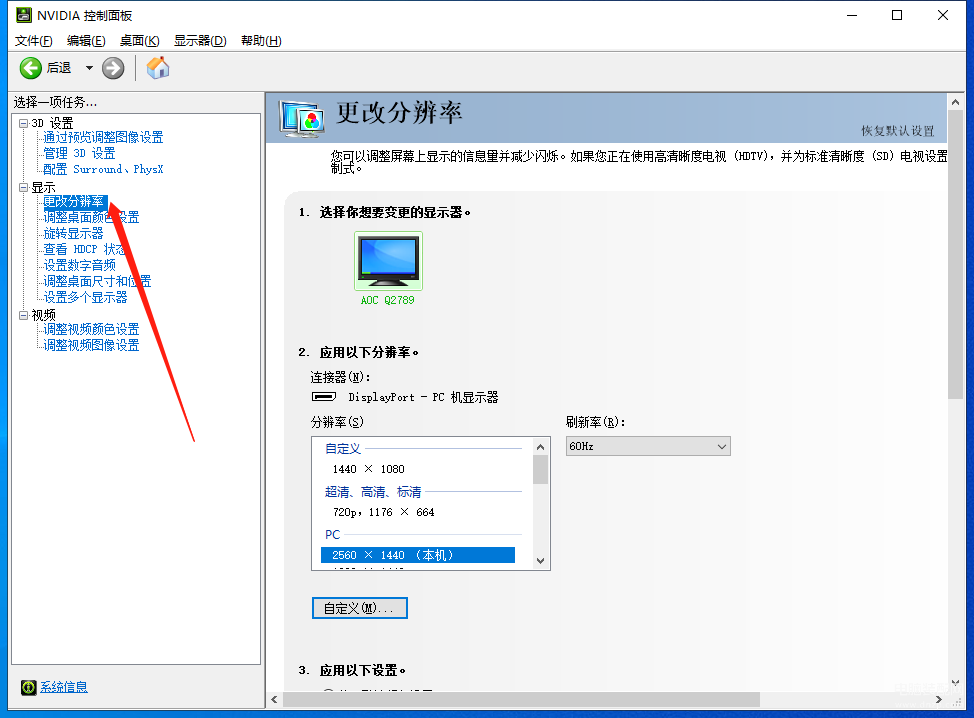Click the DisplayPort connector icon
Screen dimensions: 974x718
[x=324, y=396]
